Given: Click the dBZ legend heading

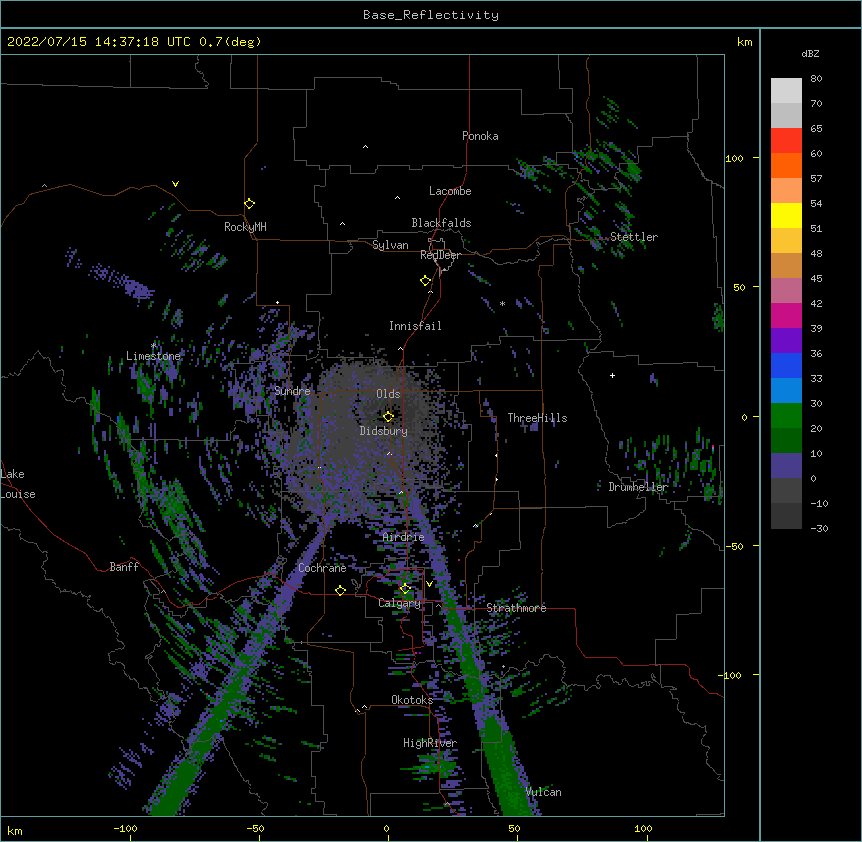Looking at the screenshot, I should tap(810, 53).
